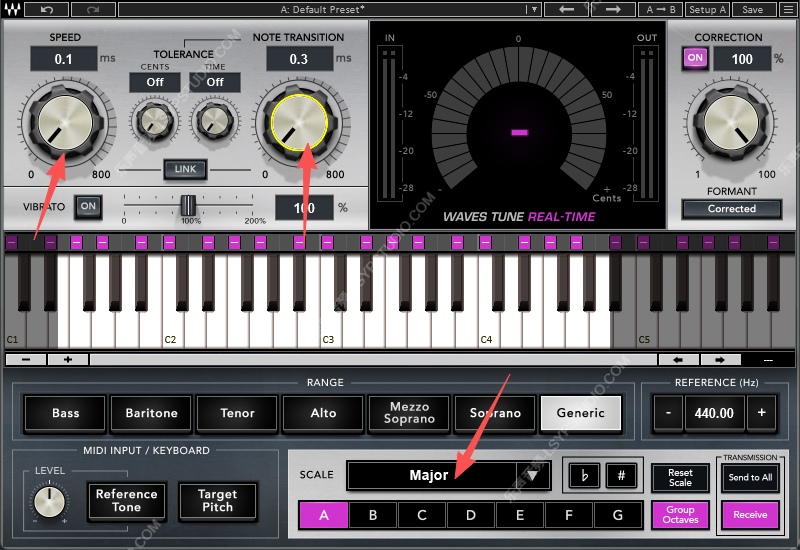
Task: Copy setup A to B
Action: (660, 9)
